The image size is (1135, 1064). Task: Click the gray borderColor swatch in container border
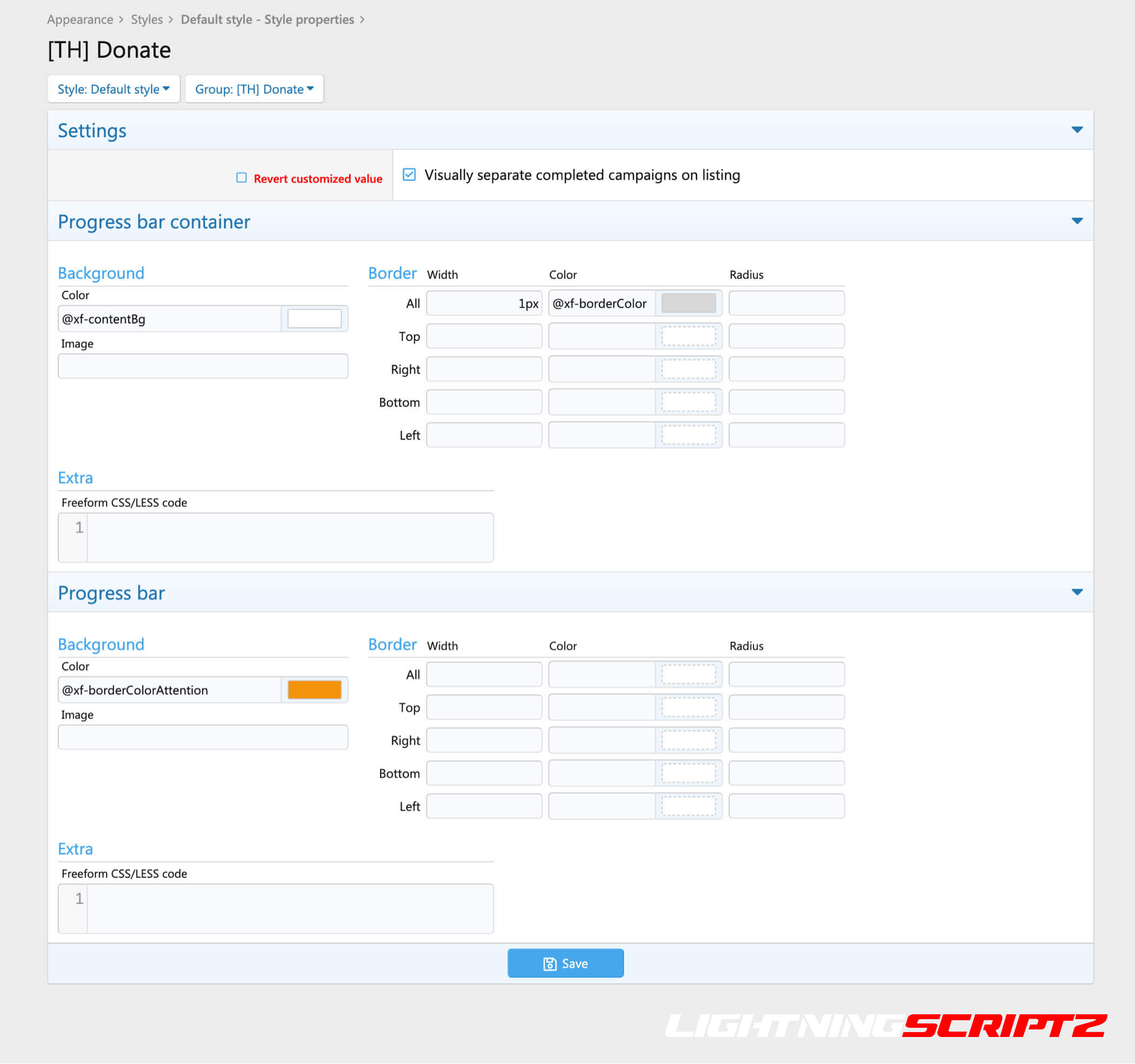tap(688, 303)
